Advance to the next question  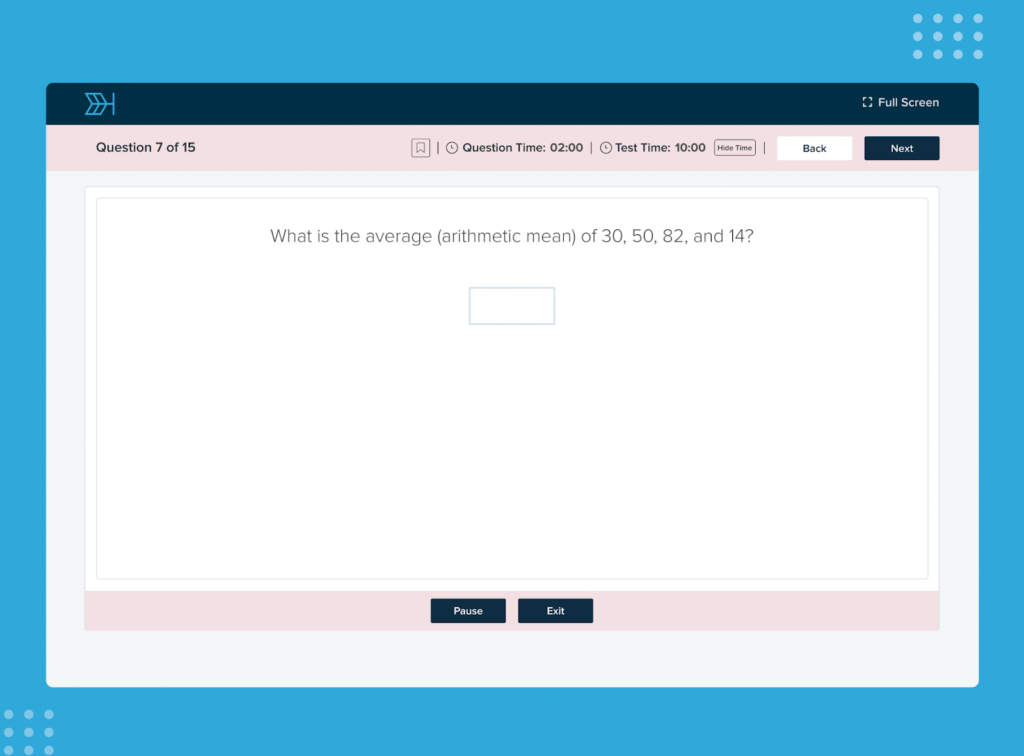pyautogui.click(x=901, y=147)
